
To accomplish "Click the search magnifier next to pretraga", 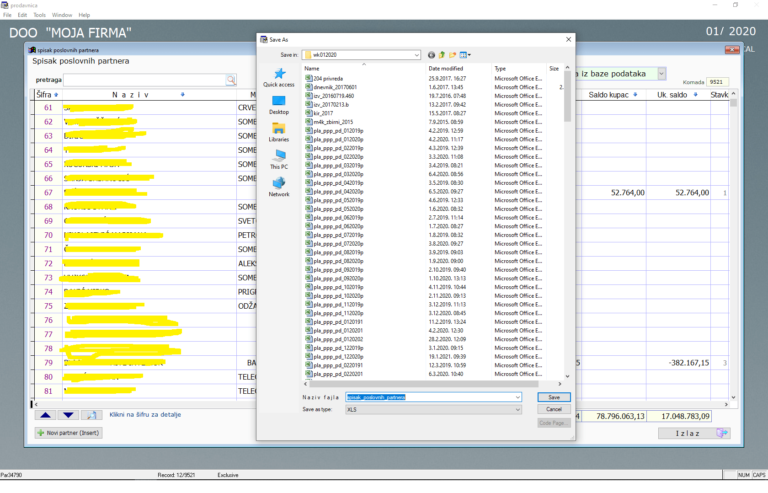I will [231, 80].
